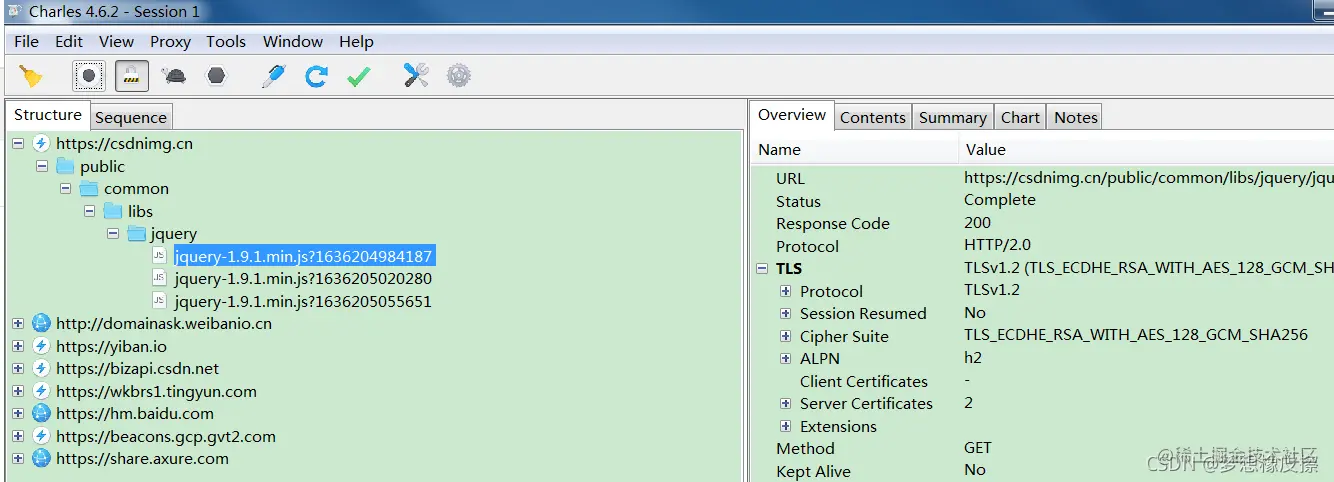
Task: Open the Window menu
Action: pyautogui.click(x=293, y=41)
